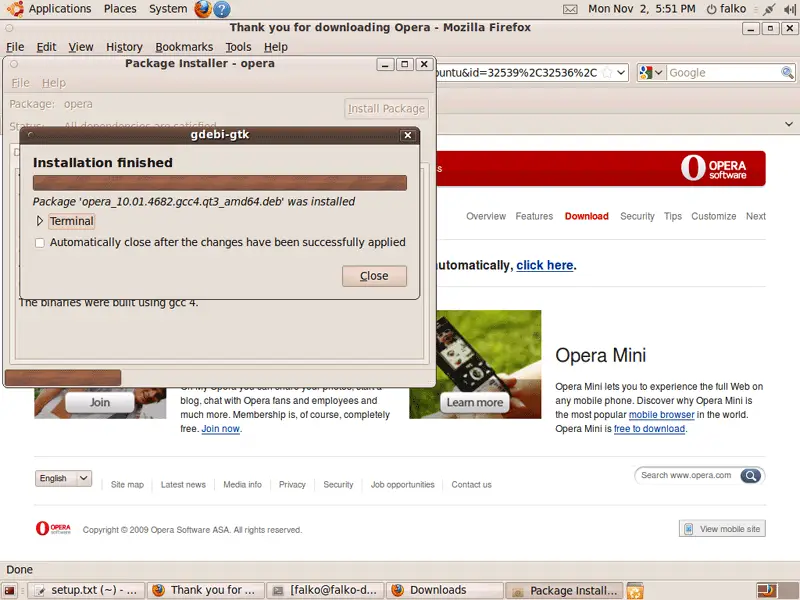Click the Learn more button
This screenshot has height=600, width=800.
coord(474,403)
